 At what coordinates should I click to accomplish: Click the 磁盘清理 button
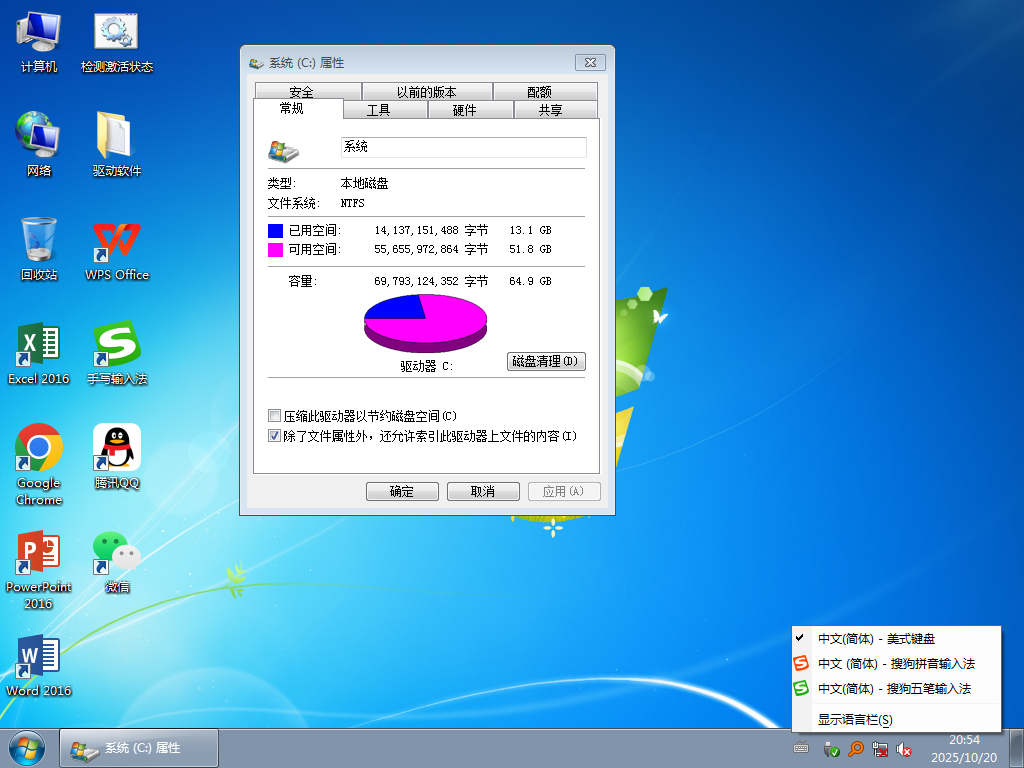pyautogui.click(x=546, y=361)
